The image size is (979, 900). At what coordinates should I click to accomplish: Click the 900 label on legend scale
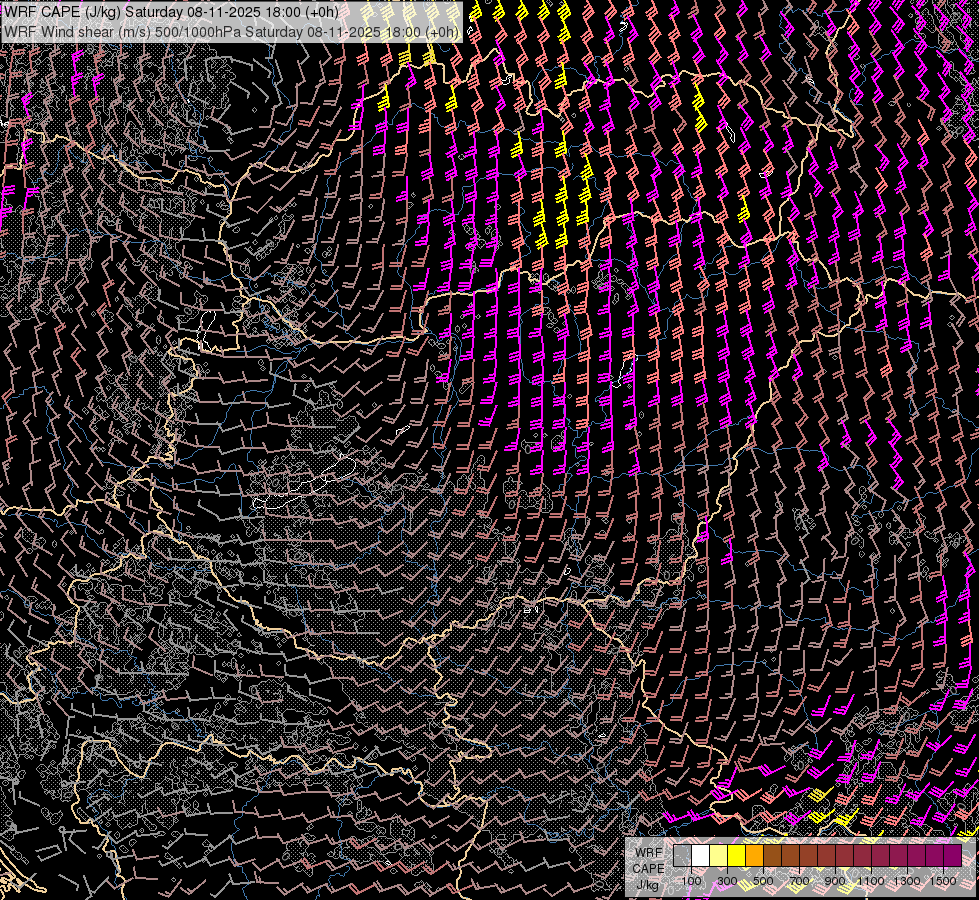click(835, 880)
